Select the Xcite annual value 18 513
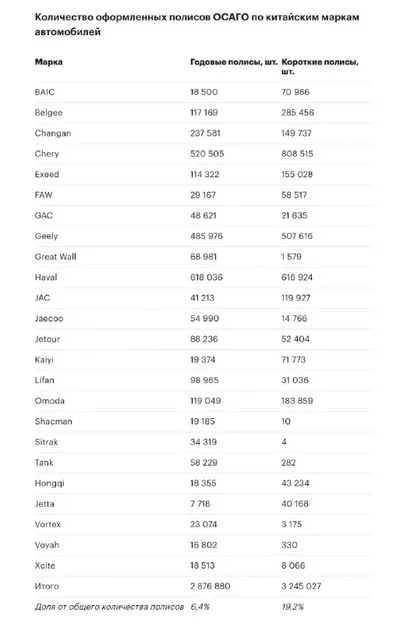Image resolution: width=400 pixels, height=624 pixels. coord(202,566)
